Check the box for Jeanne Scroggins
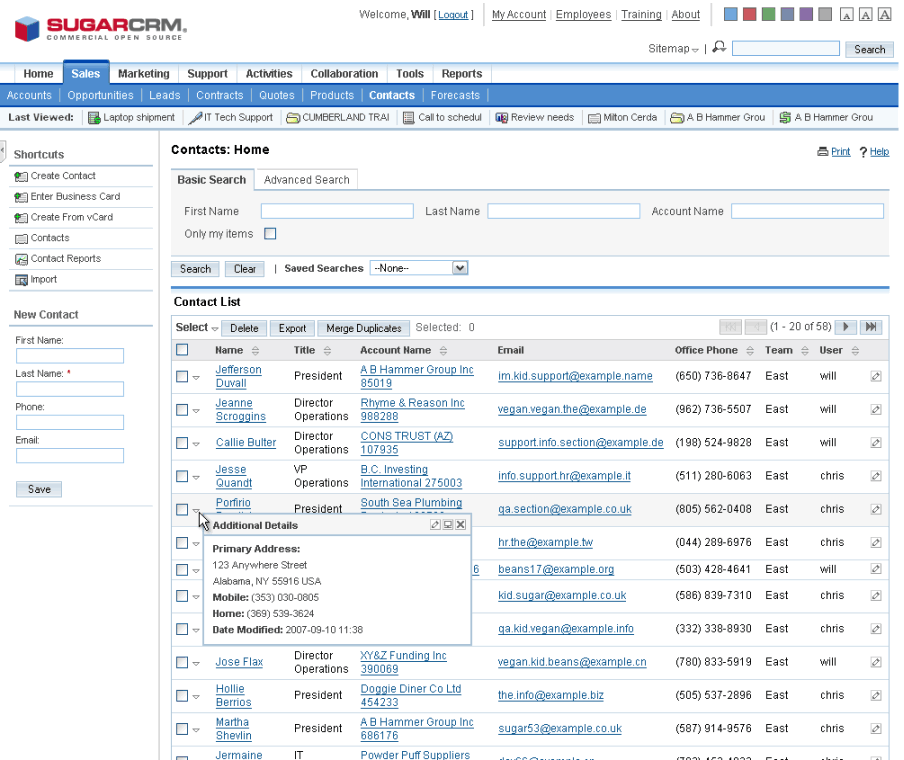Viewport: 904px width, 760px height. click(x=182, y=410)
